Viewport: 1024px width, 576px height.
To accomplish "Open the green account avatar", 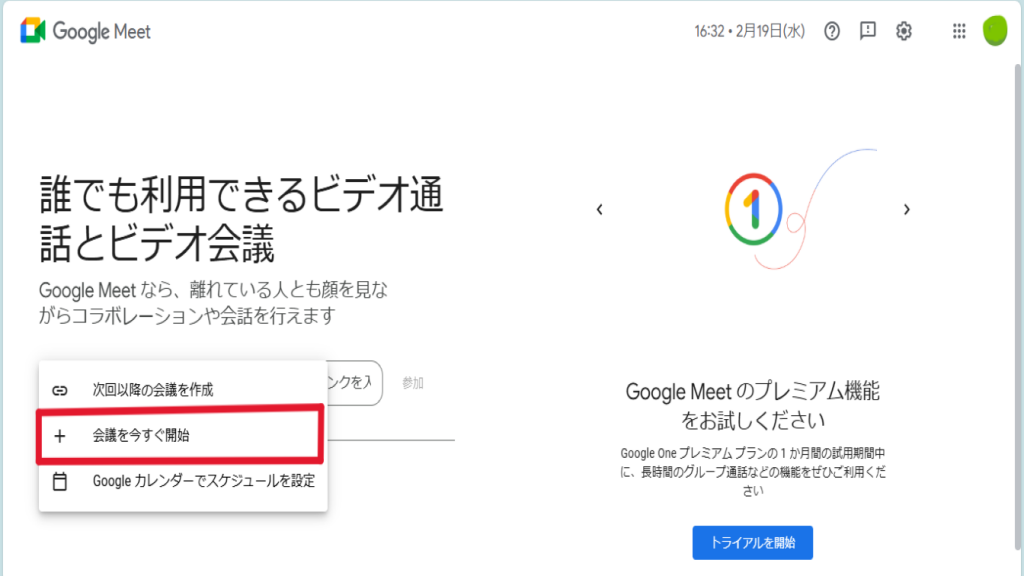I will (x=995, y=31).
